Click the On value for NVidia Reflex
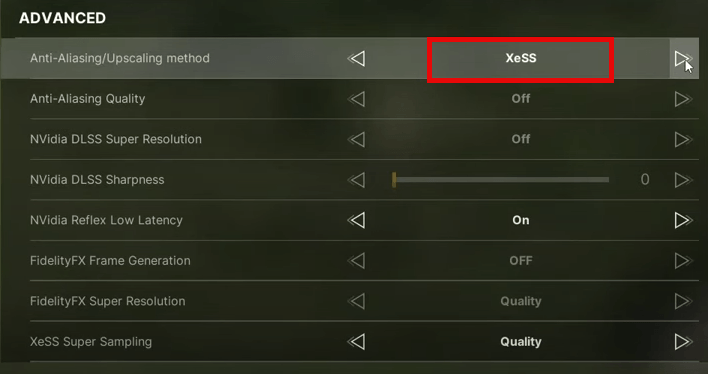Image resolution: width=708 pixels, height=374 pixels. (521, 220)
